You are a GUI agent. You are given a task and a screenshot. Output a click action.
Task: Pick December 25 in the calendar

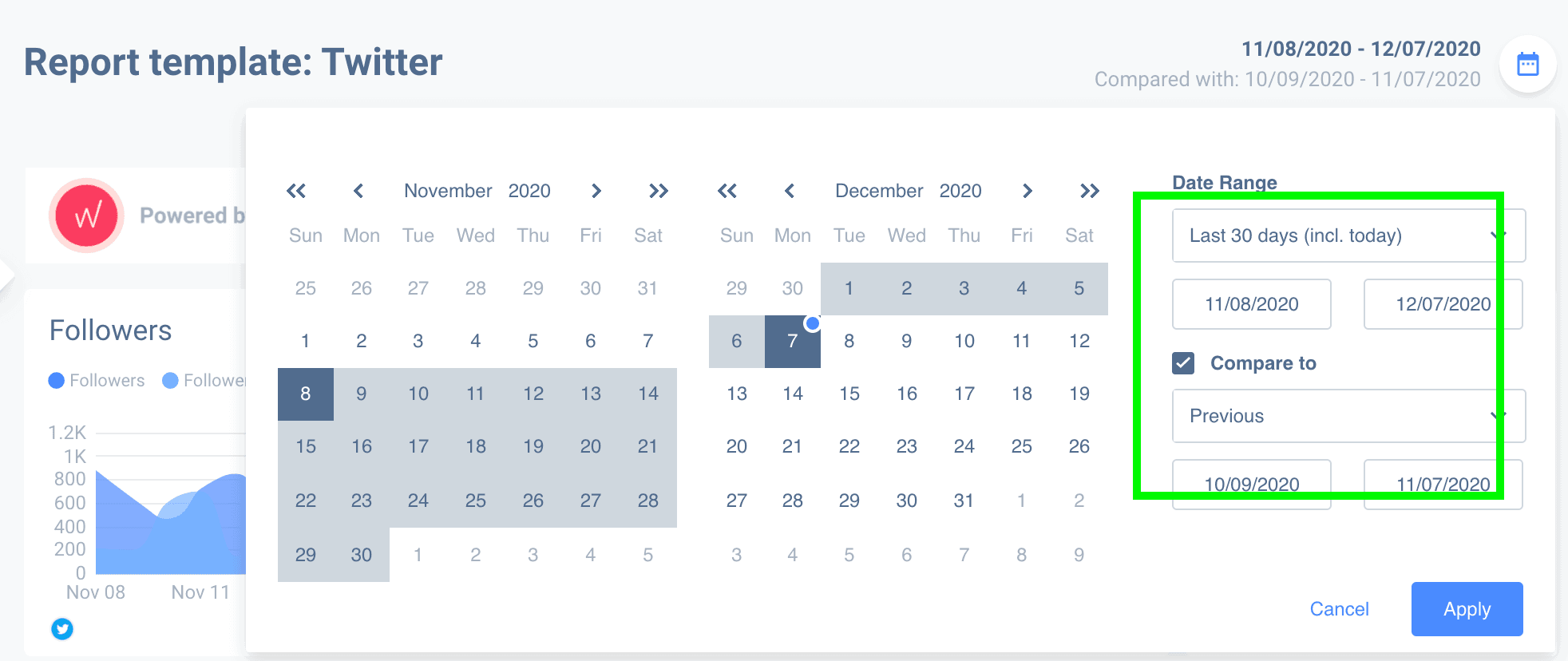tap(1022, 446)
